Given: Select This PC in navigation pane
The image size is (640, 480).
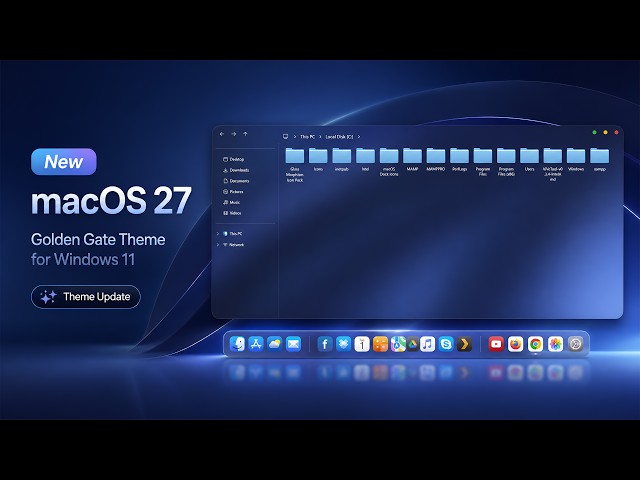Looking at the screenshot, I should point(233,234).
